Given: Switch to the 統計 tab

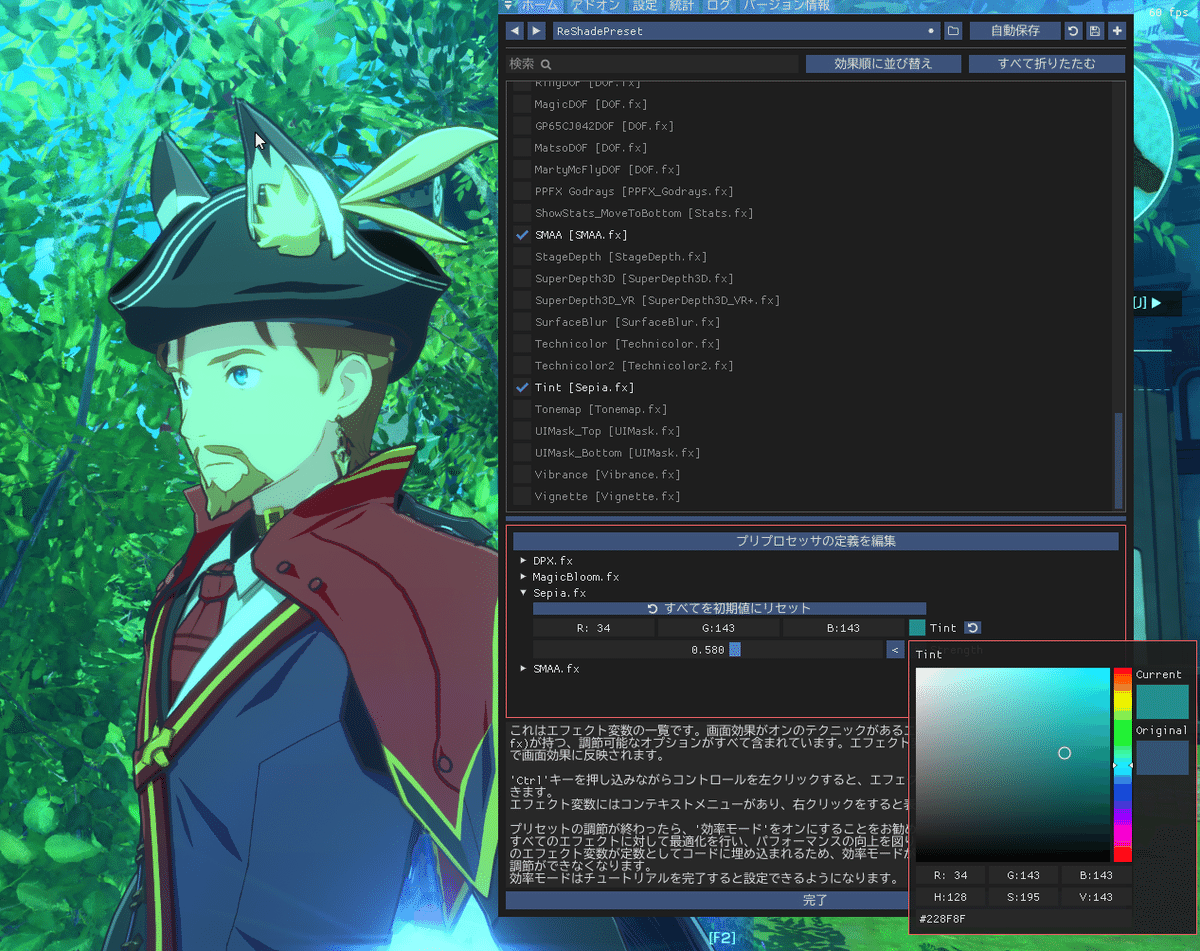Looking at the screenshot, I should pyautogui.click(x=682, y=6).
